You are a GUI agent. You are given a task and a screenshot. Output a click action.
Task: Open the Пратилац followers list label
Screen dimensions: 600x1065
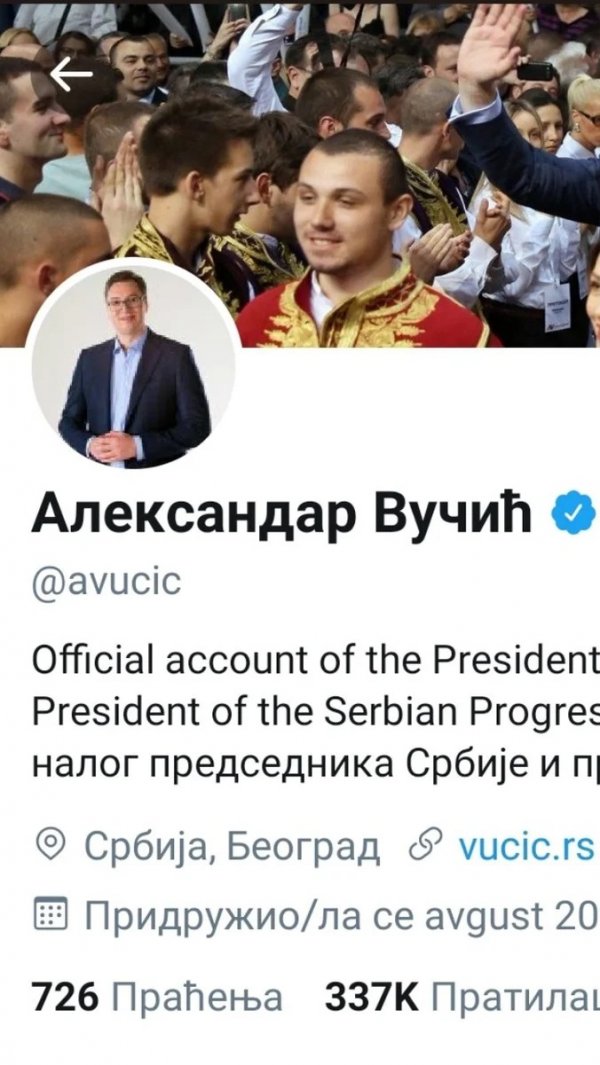point(516,998)
